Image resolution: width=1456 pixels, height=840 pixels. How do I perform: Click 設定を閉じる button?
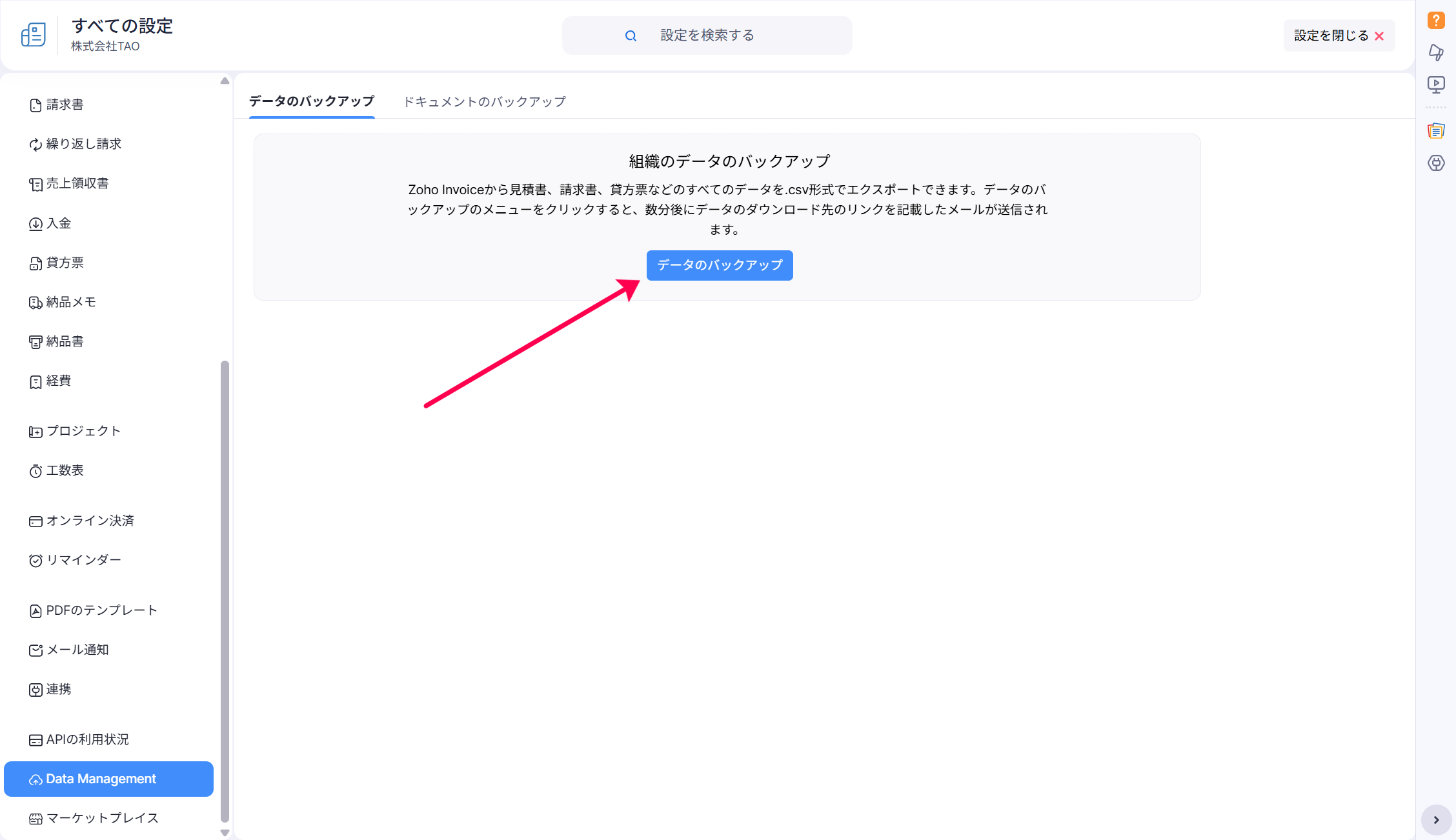pyautogui.click(x=1338, y=36)
